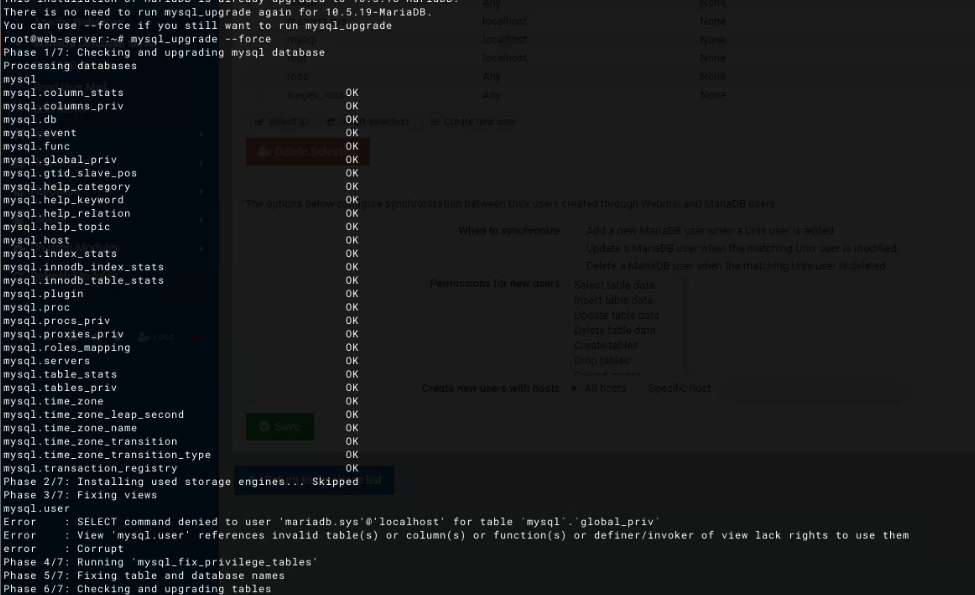Click OK status beside mysql.host
Screen dimensions: 975x595
pyautogui.click(x=352, y=240)
